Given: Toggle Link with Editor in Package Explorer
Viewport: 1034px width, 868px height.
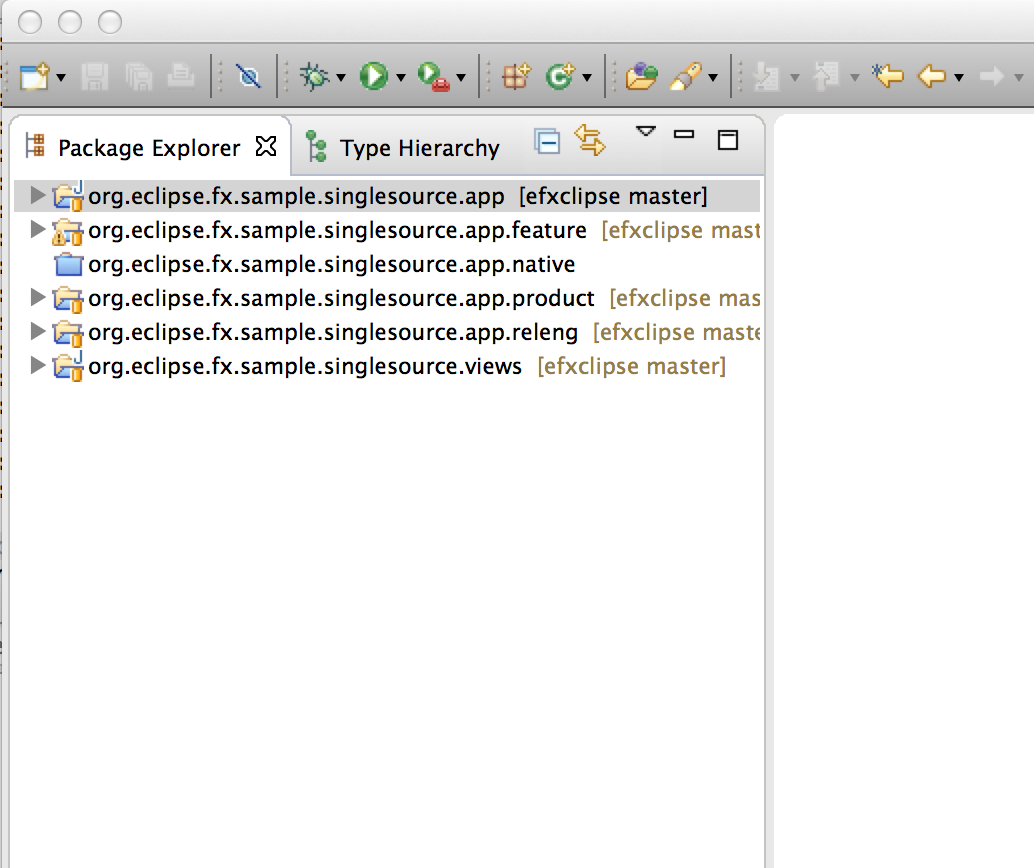Looking at the screenshot, I should [x=590, y=141].
